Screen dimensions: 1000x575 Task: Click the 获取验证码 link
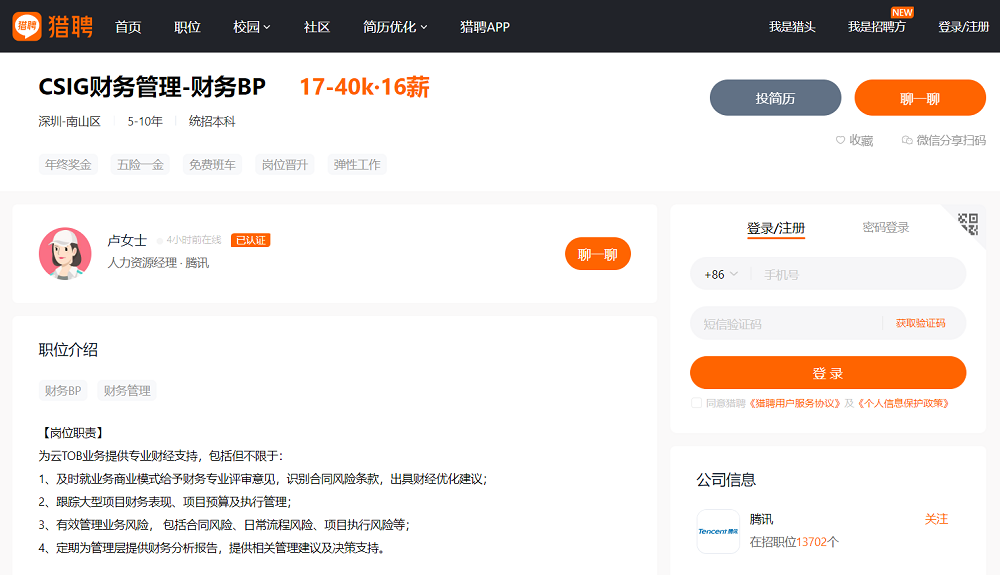(x=920, y=323)
